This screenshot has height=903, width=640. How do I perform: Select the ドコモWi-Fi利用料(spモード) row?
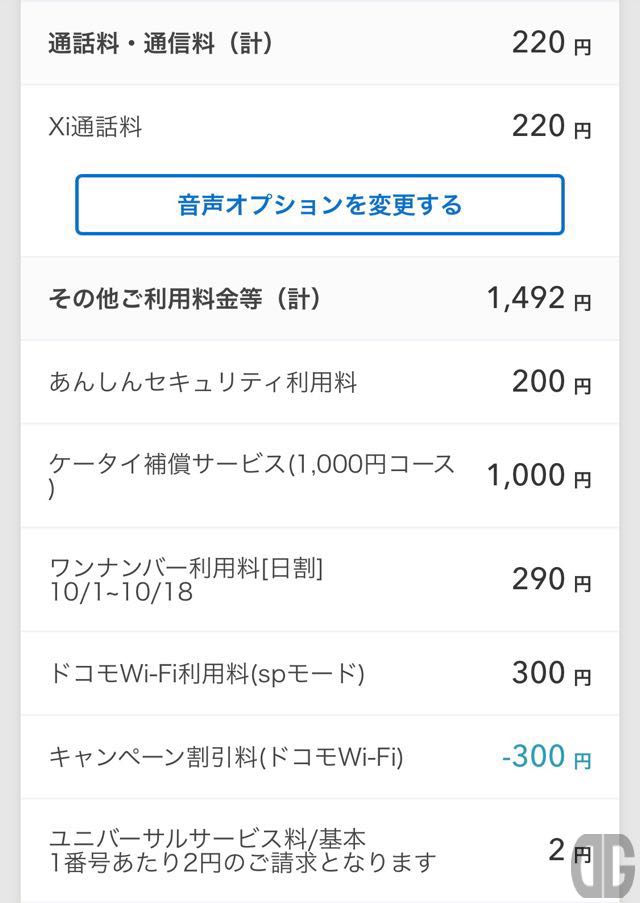[x=320, y=674]
